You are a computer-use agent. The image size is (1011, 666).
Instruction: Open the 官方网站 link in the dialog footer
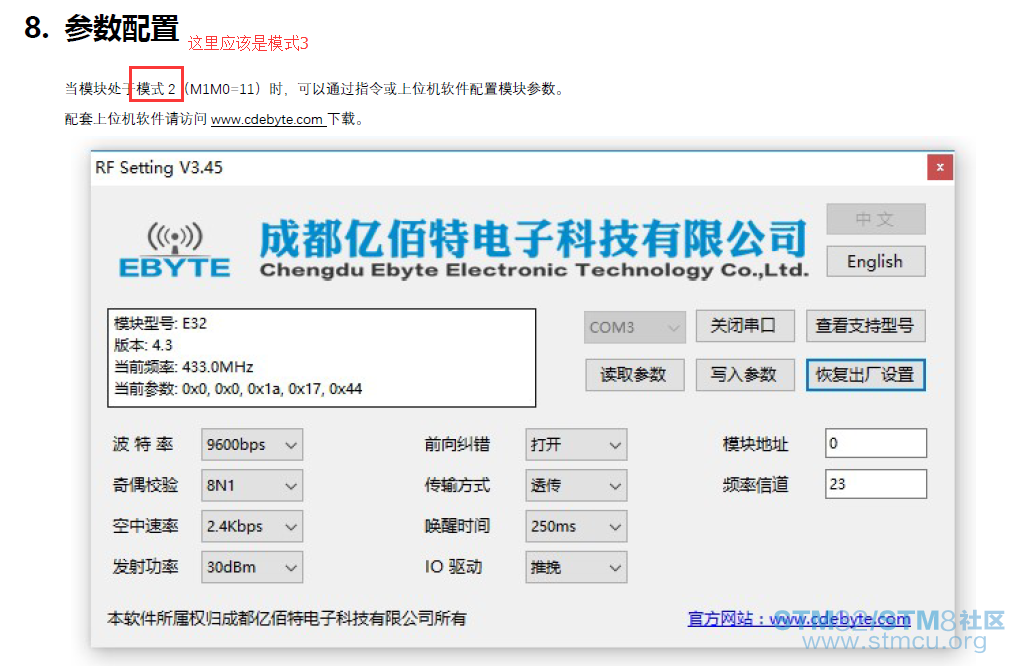(799, 619)
